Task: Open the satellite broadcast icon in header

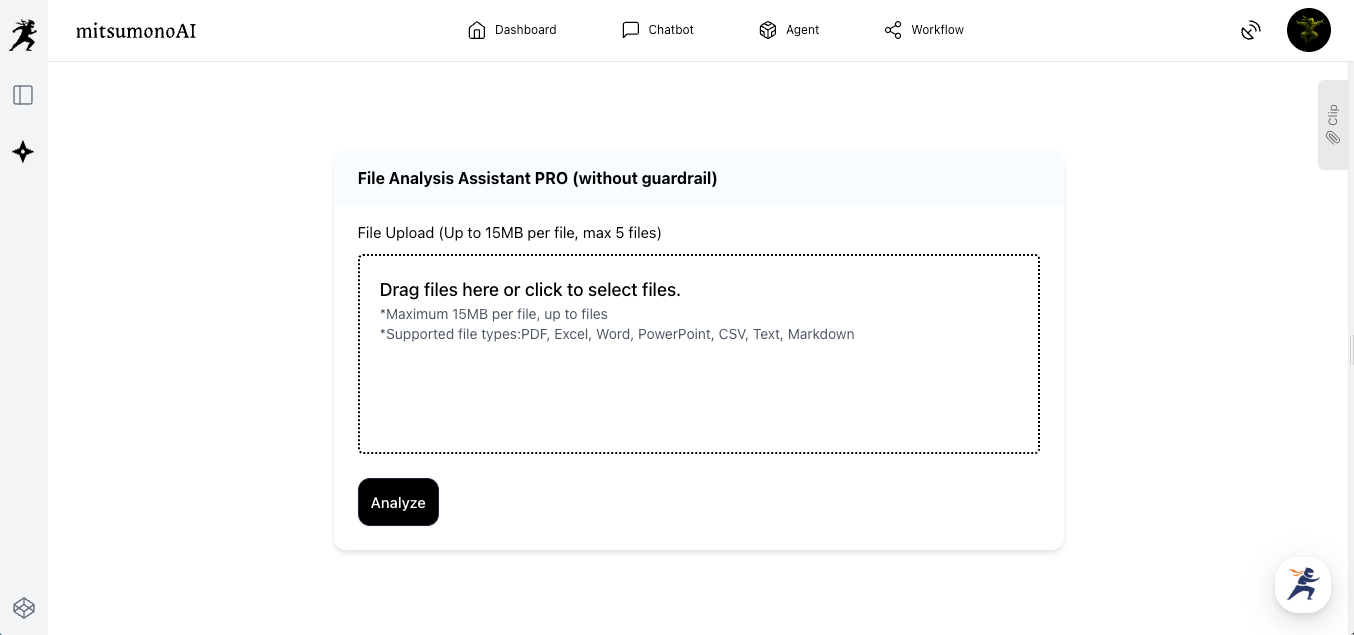Action: click(x=1251, y=30)
